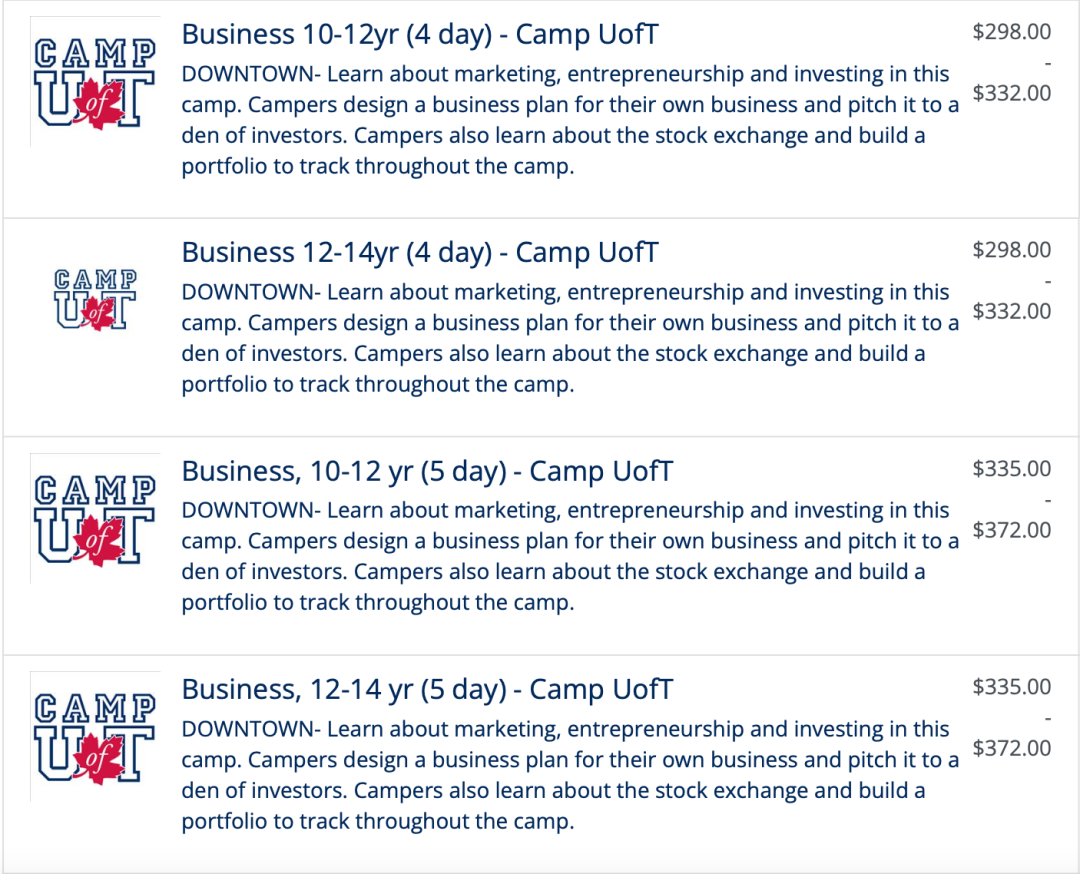1080x874 pixels.
Task: Click the description of 12-14yr 4 day camp
Action: coord(570,338)
